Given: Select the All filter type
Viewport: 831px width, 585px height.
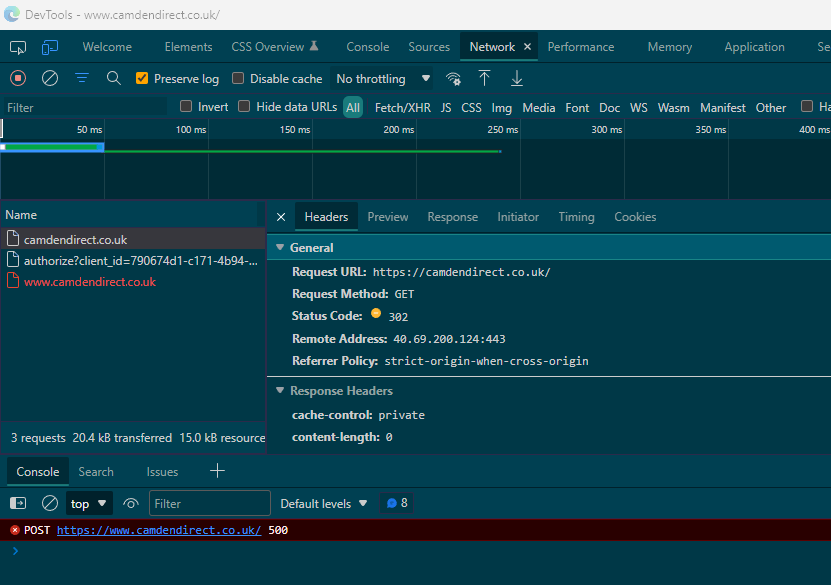Looking at the screenshot, I should (x=353, y=108).
